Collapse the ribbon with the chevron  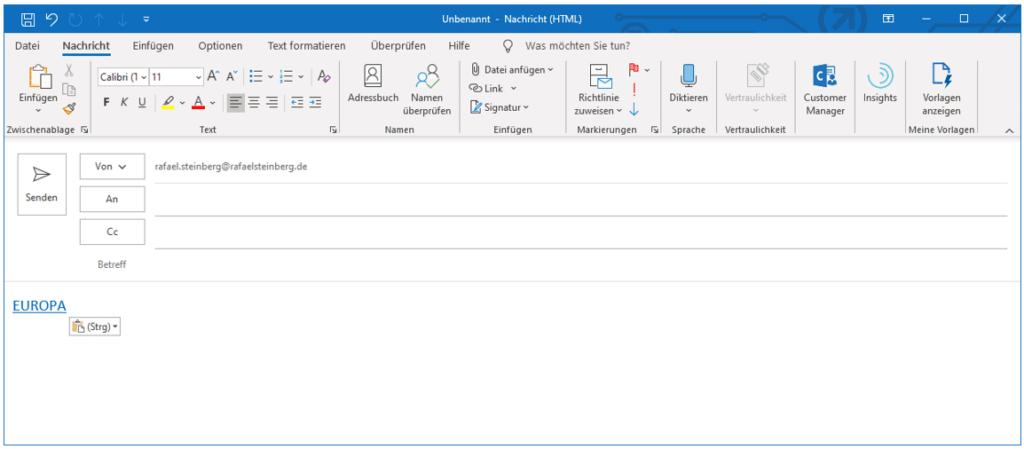point(1009,131)
